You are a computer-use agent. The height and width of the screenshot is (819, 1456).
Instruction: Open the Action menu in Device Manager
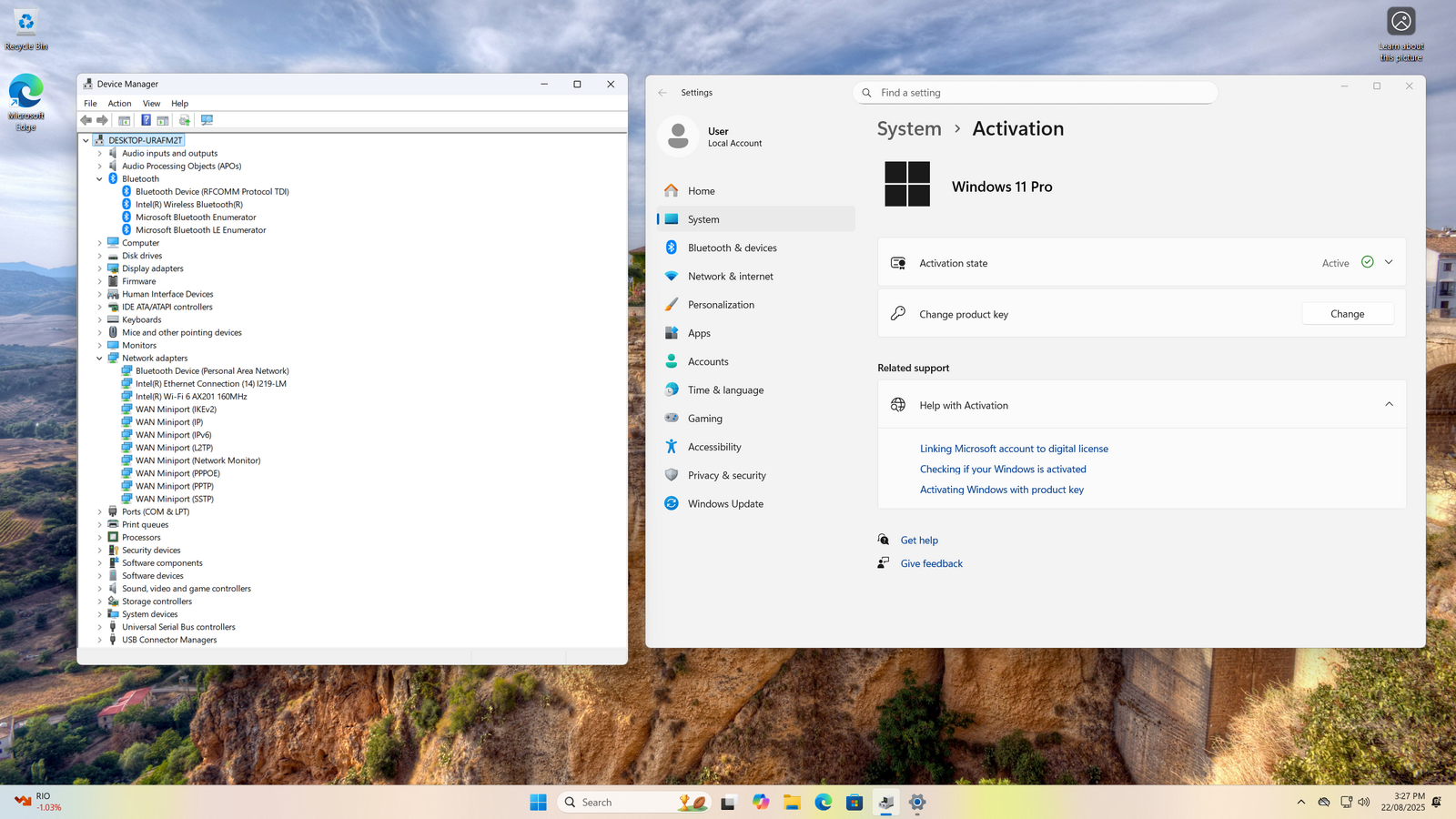(x=119, y=104)
